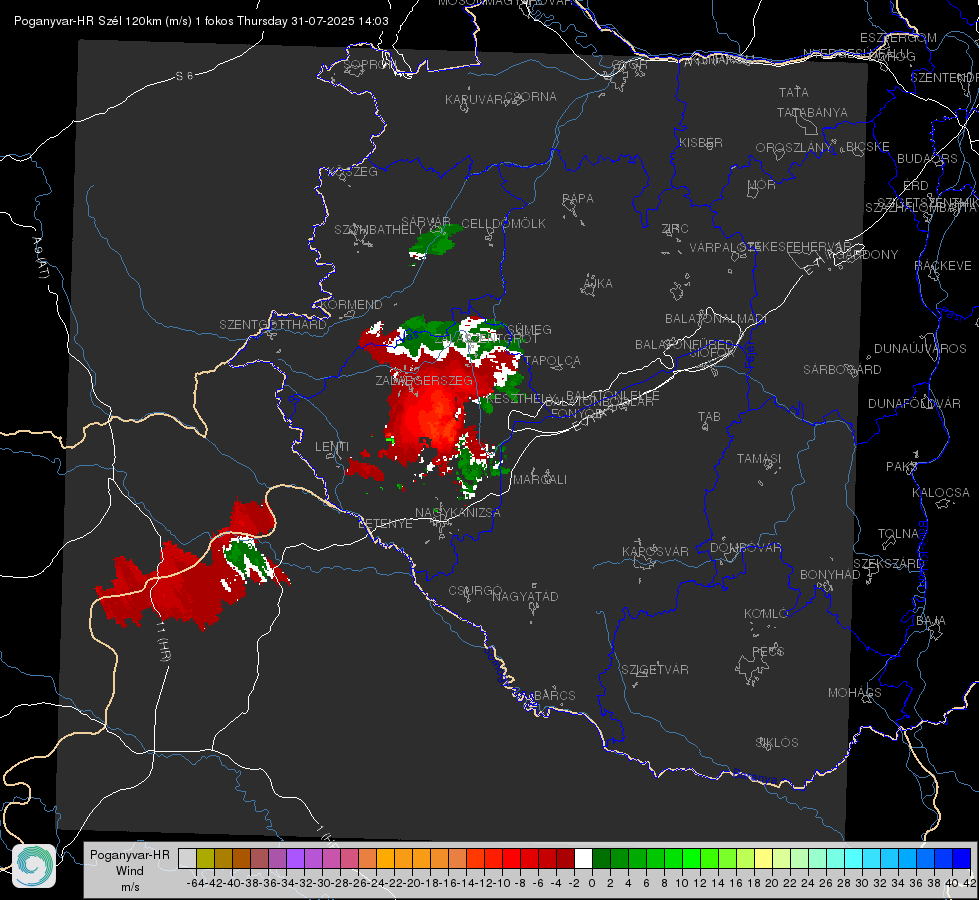
Task: Select the KISBER city label
Action: click(x=701, y=142)
